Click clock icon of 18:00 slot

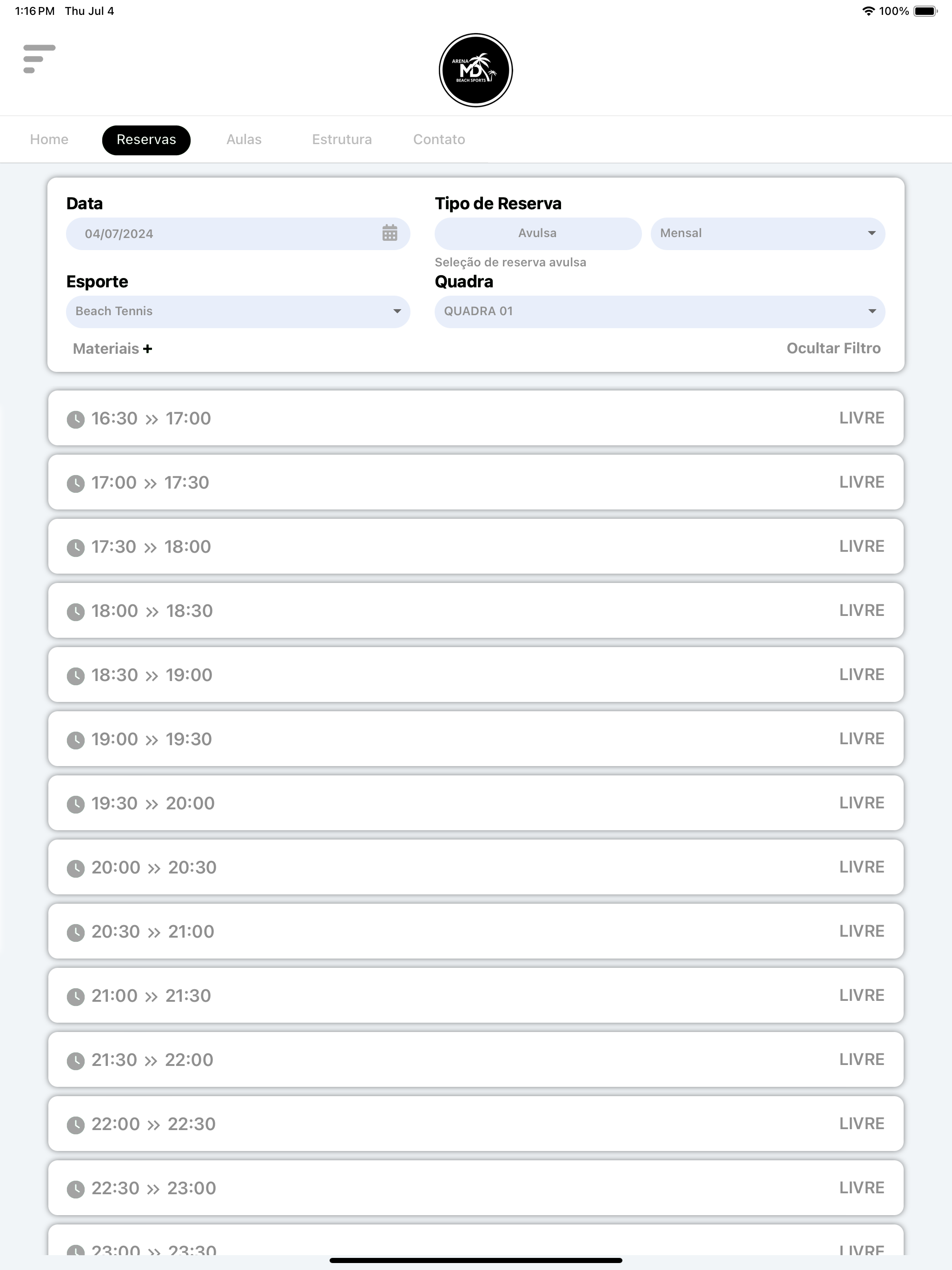point(76,611)
